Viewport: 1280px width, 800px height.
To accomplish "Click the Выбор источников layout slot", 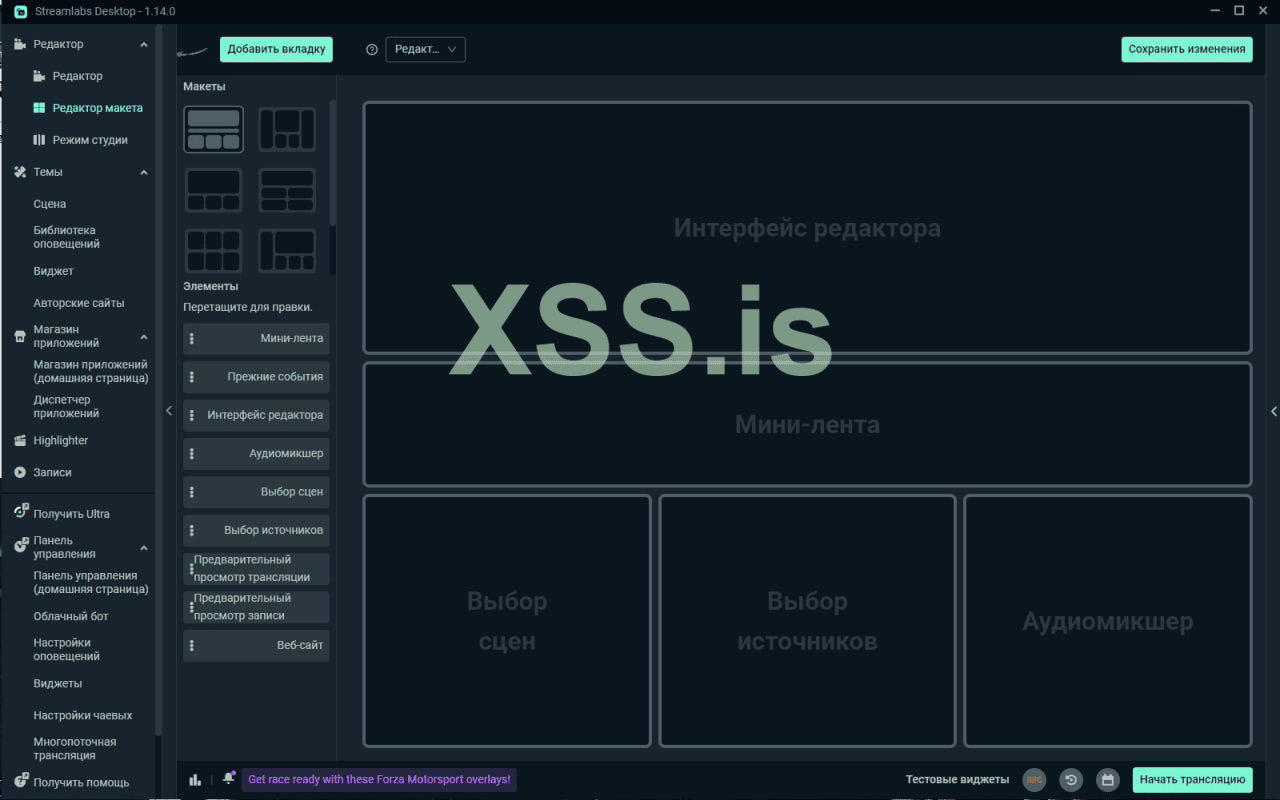I will pos(807,621).
